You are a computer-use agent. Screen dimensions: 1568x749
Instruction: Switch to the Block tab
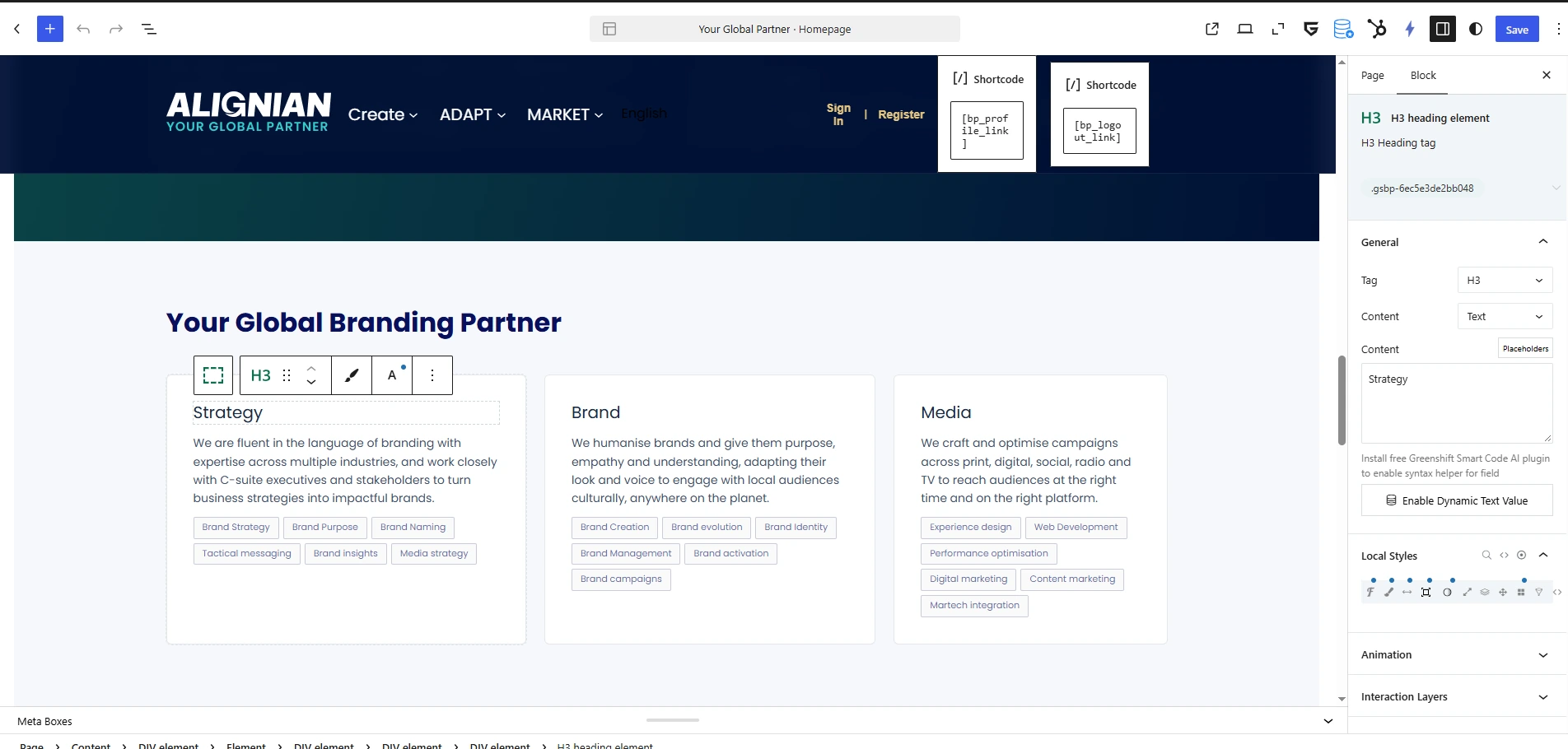pos(1423,76)
